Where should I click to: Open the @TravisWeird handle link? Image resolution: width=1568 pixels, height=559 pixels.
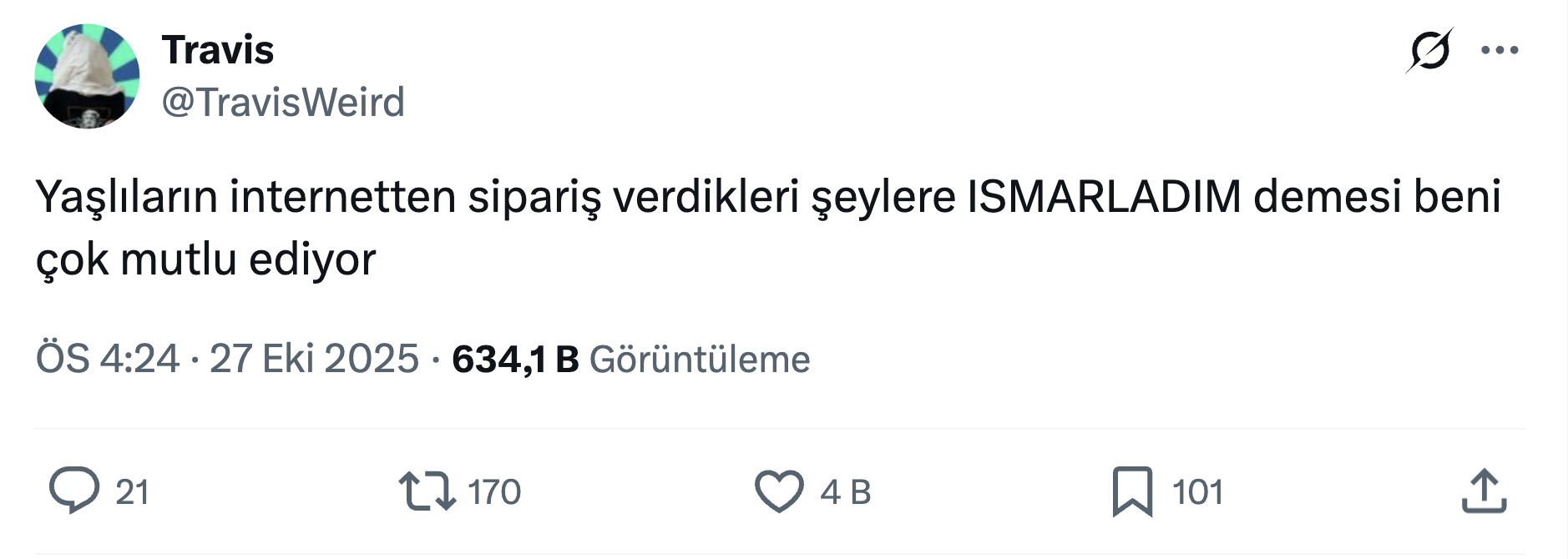point(282,103)
